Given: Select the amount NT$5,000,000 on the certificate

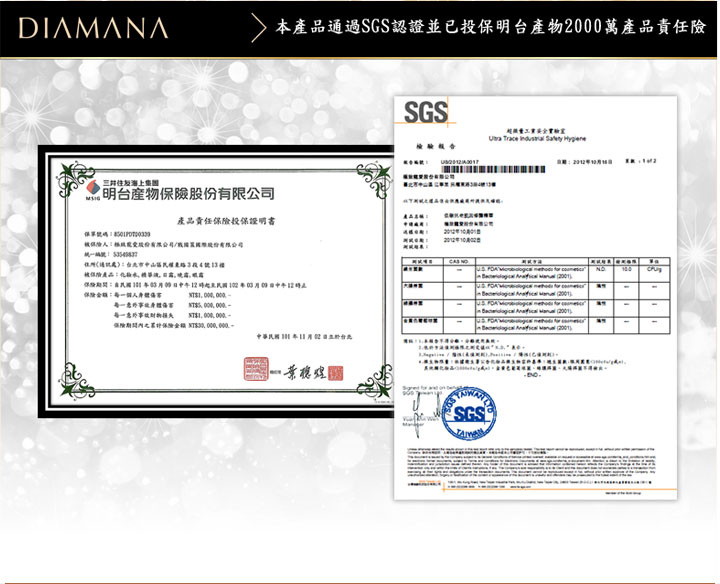Looking at the screenshot, I should tap(210, 305).
